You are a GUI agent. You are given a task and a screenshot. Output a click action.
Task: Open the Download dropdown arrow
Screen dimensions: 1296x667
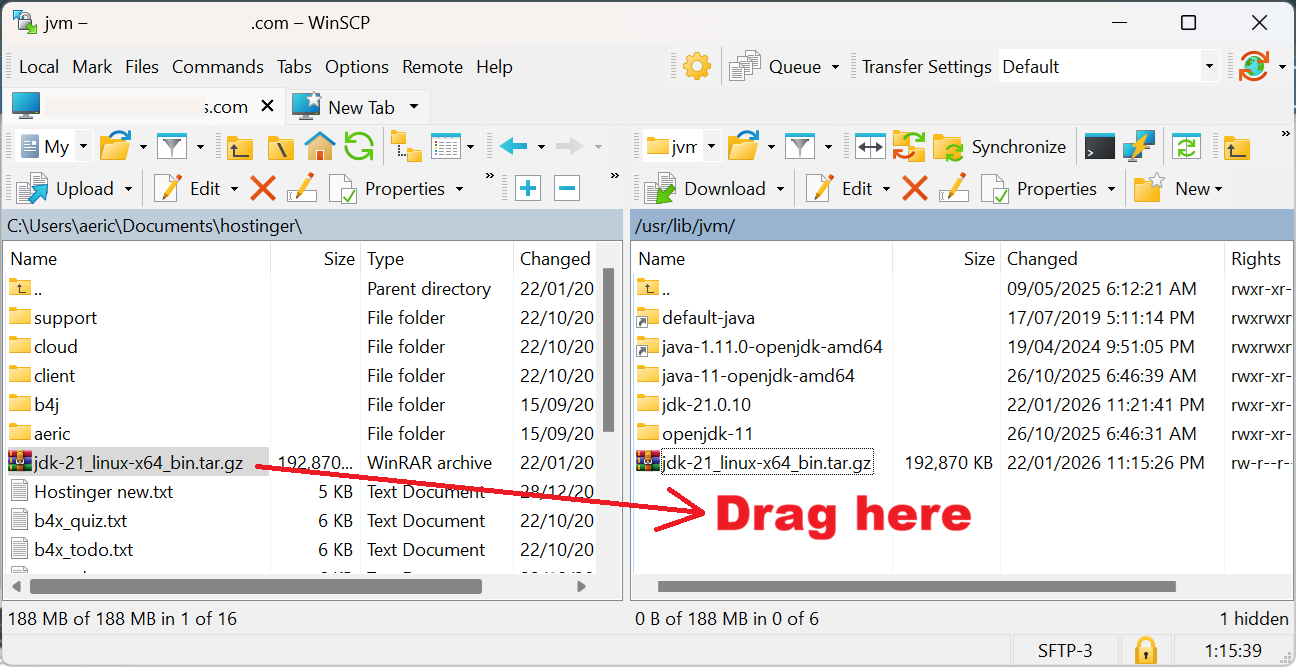780,188
